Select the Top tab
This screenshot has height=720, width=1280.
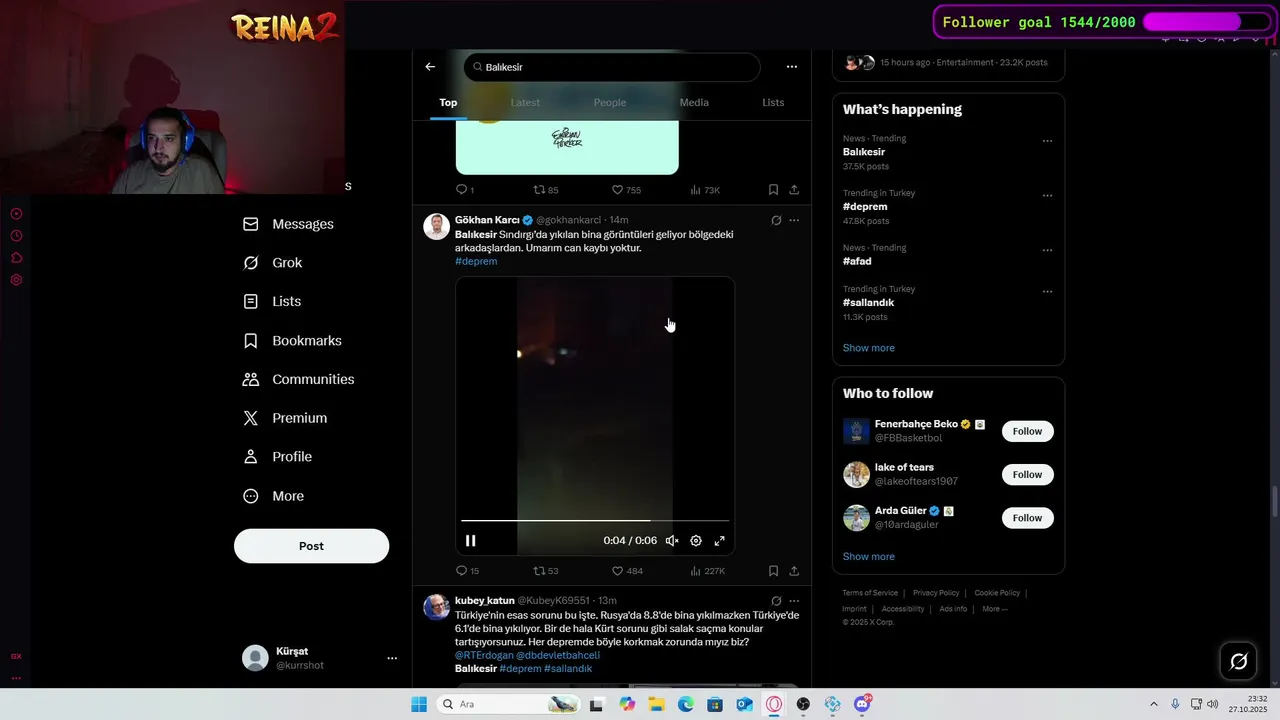tap(448, 102)
